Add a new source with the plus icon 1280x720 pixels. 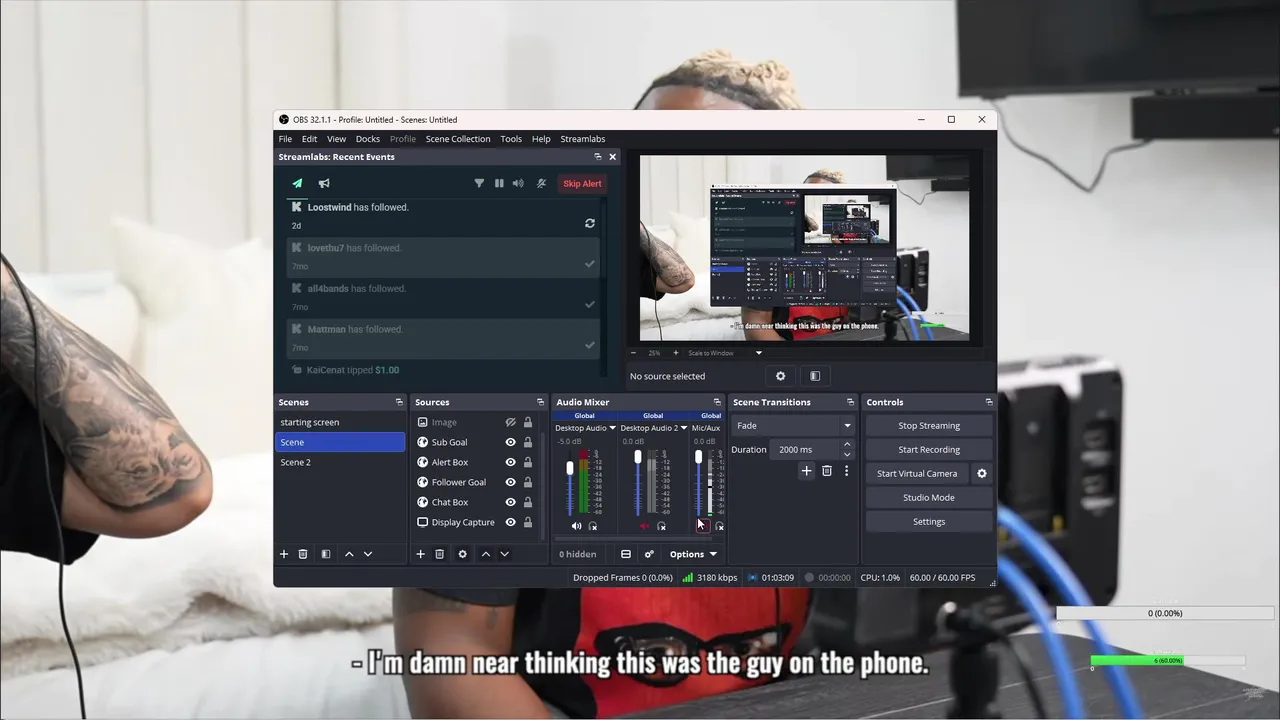[x=420, y=554]
